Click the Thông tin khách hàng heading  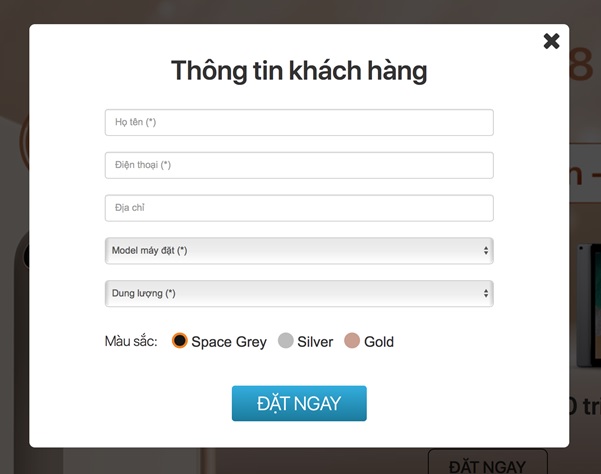tap(299, 71)
